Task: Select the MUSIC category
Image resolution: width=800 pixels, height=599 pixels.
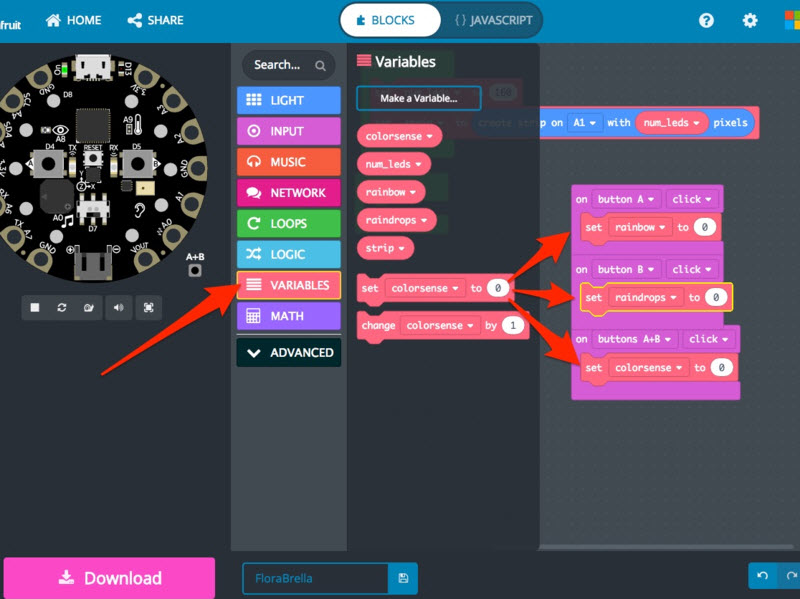Action: 288,162
